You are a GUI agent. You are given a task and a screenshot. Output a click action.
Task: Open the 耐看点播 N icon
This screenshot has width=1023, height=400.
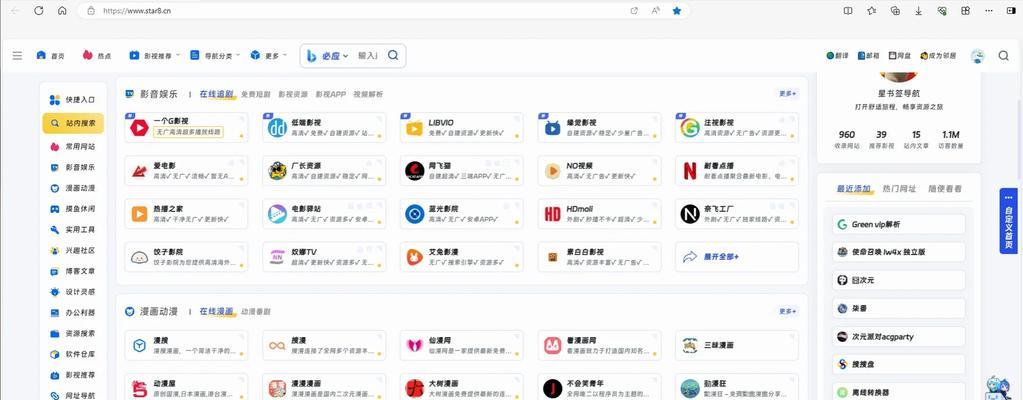pos(690,171)
